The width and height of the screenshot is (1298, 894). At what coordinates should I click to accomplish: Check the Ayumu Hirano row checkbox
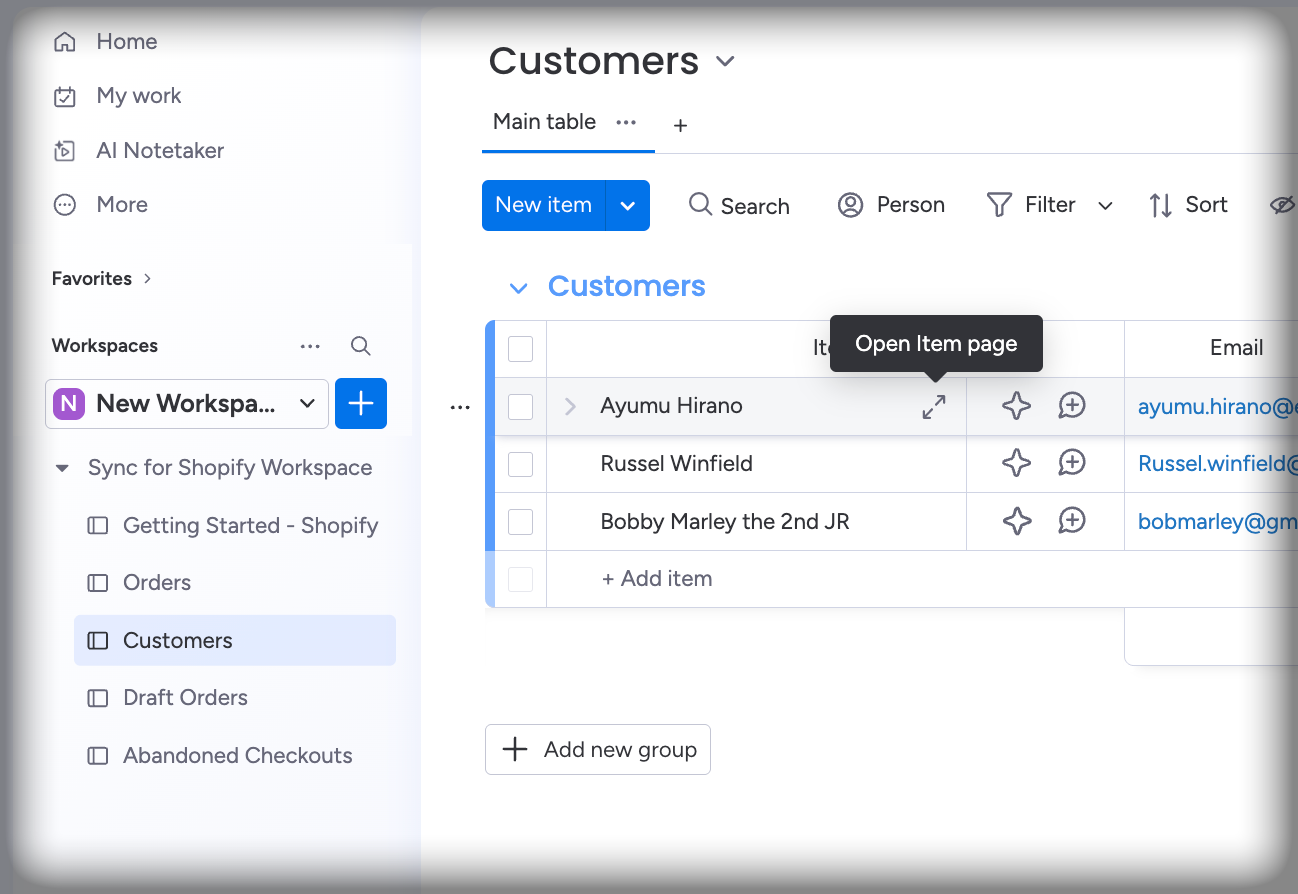tap(520, 406)
